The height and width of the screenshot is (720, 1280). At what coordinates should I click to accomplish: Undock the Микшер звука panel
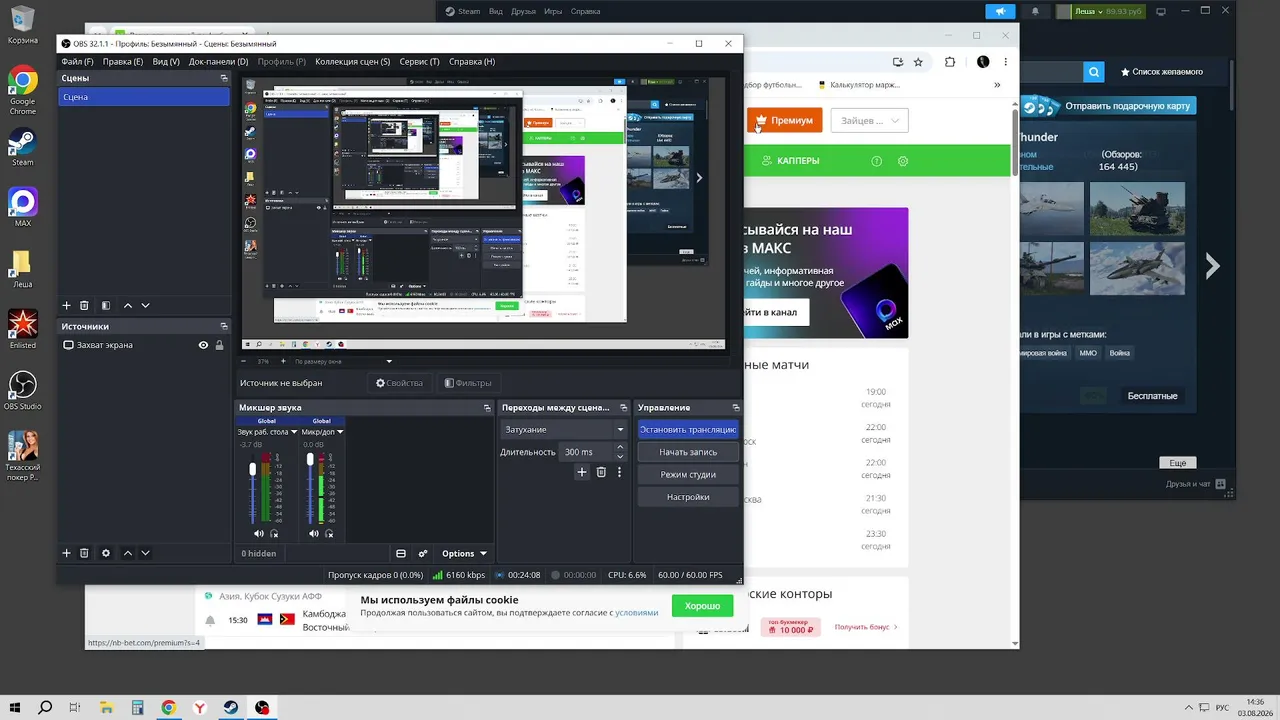click(487, 407)
